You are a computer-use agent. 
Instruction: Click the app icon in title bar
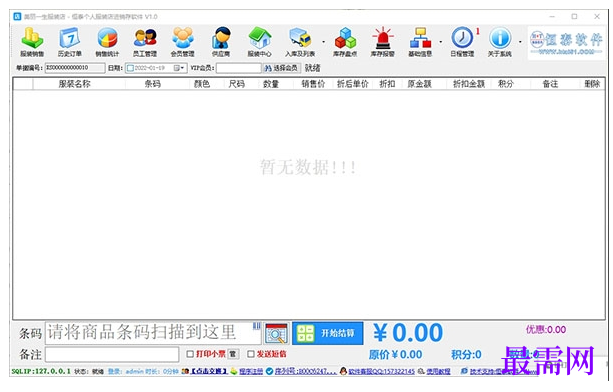(17, 16)
